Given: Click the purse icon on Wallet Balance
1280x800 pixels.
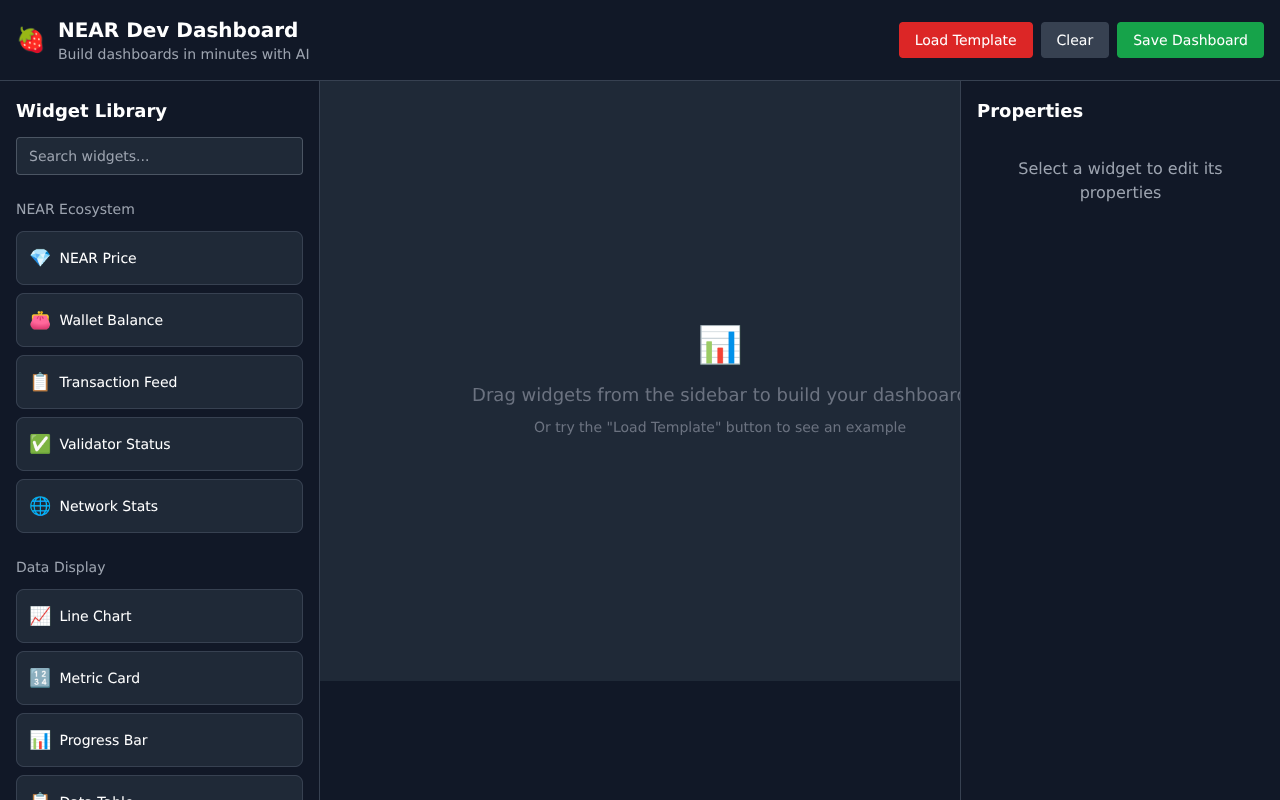Looking at the screenshot, I should [39, 320].
